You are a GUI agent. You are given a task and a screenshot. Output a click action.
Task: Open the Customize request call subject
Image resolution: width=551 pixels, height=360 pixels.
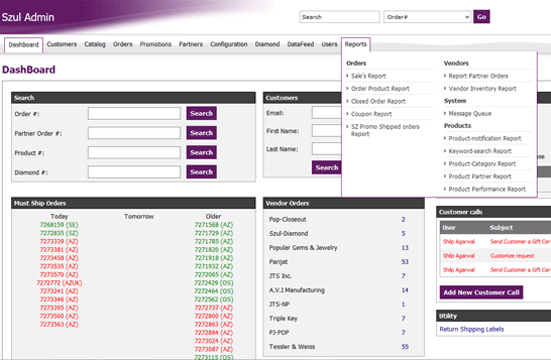(x=512, y=256)
